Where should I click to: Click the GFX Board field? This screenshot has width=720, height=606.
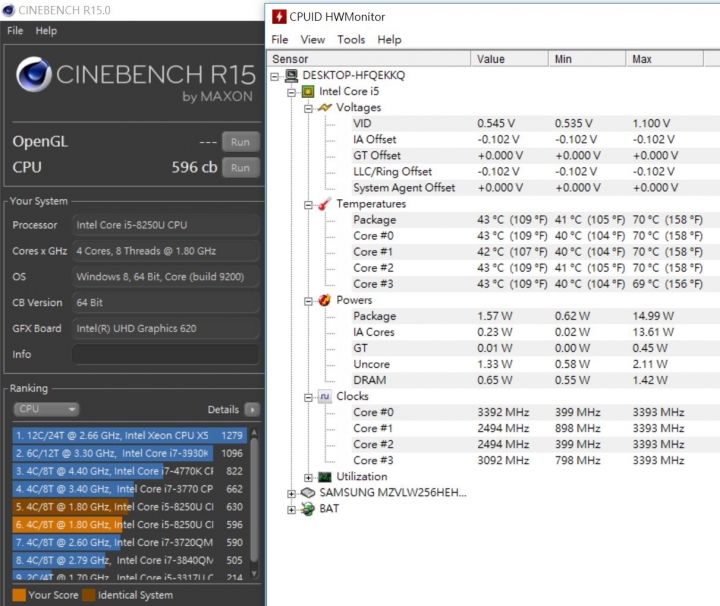point(165,329)
